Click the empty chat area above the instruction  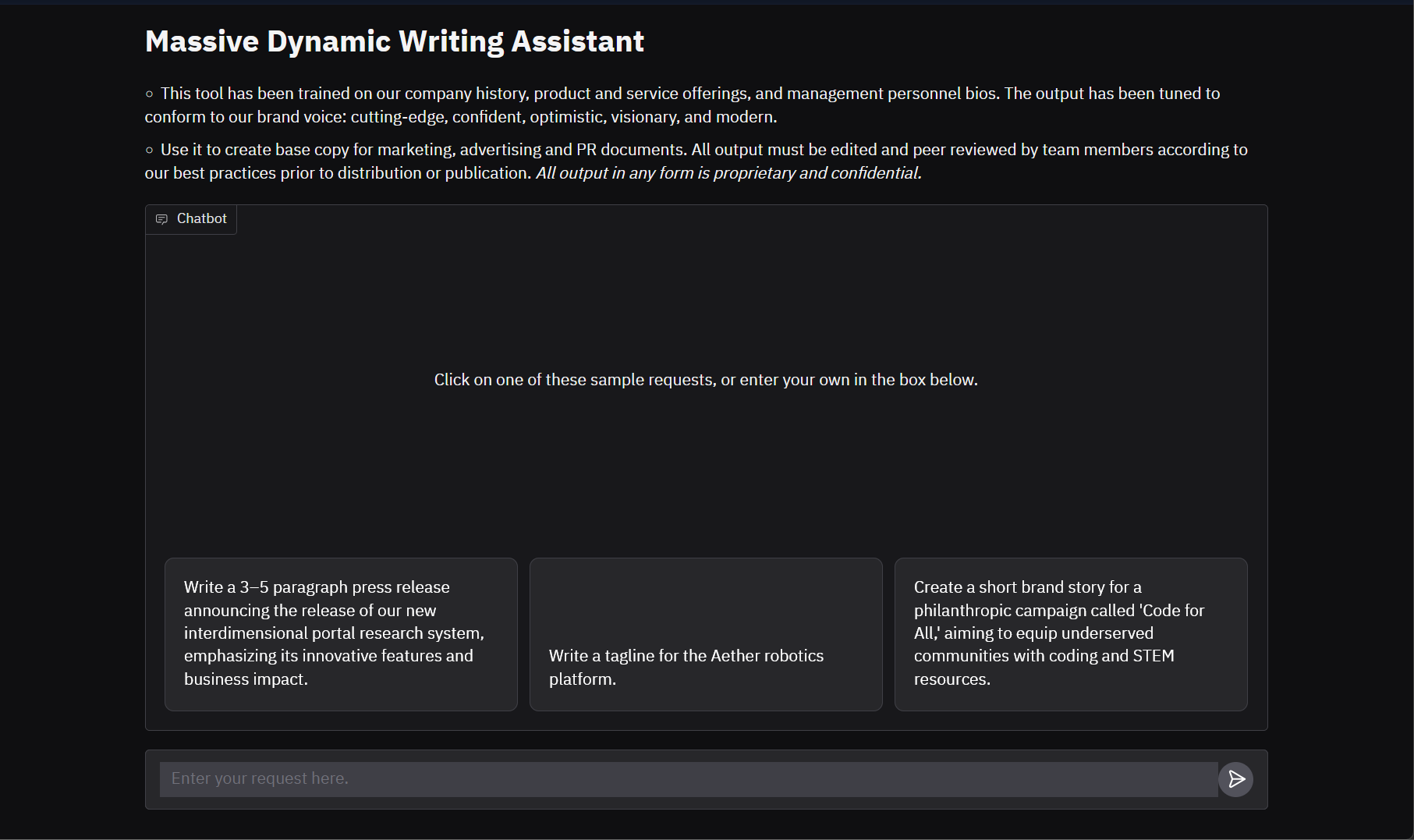pos(705,296)
